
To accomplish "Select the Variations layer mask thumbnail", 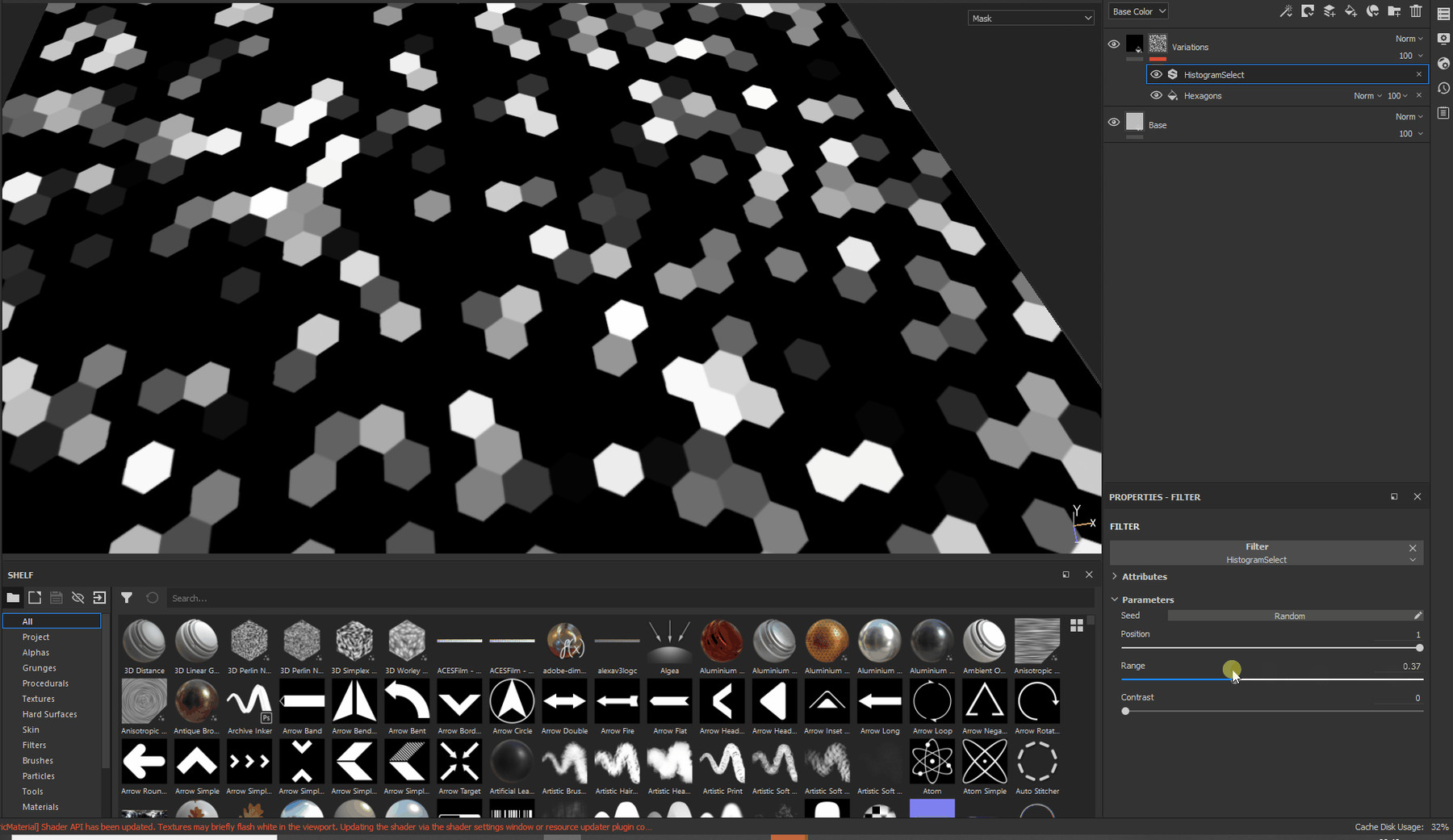I will coord(1158,44).
